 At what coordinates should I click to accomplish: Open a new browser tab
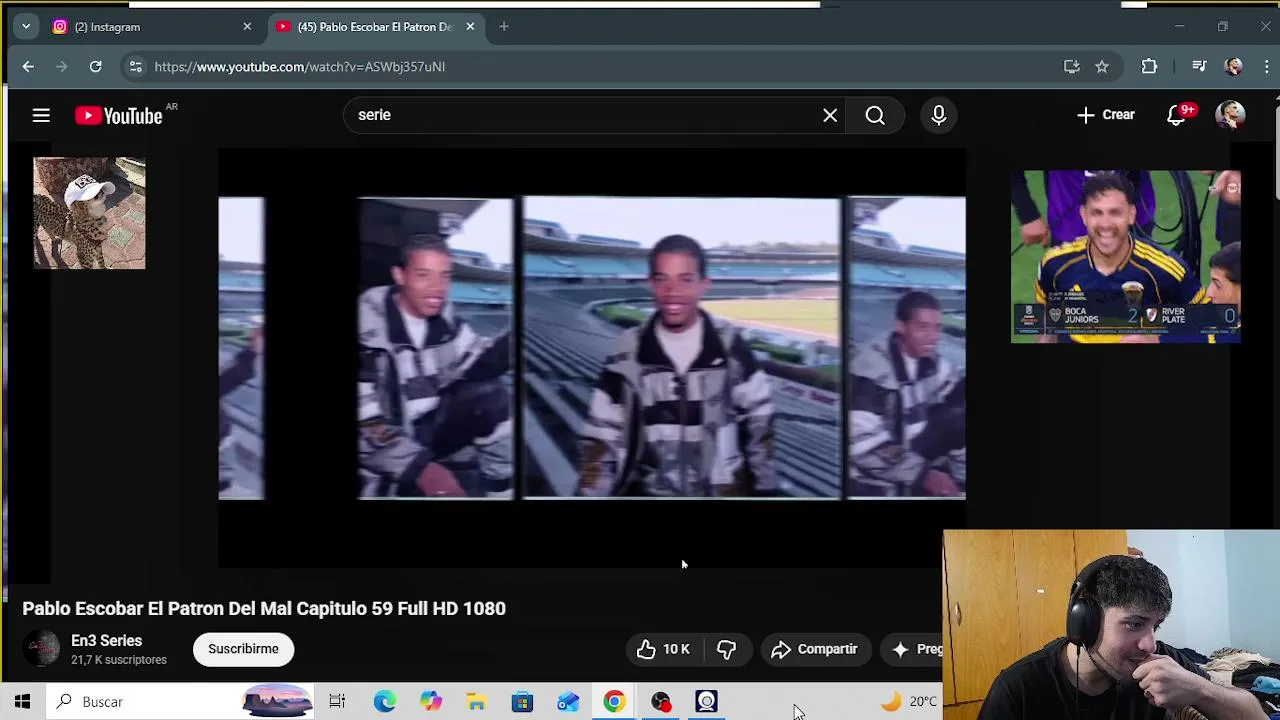click(504, 27)
